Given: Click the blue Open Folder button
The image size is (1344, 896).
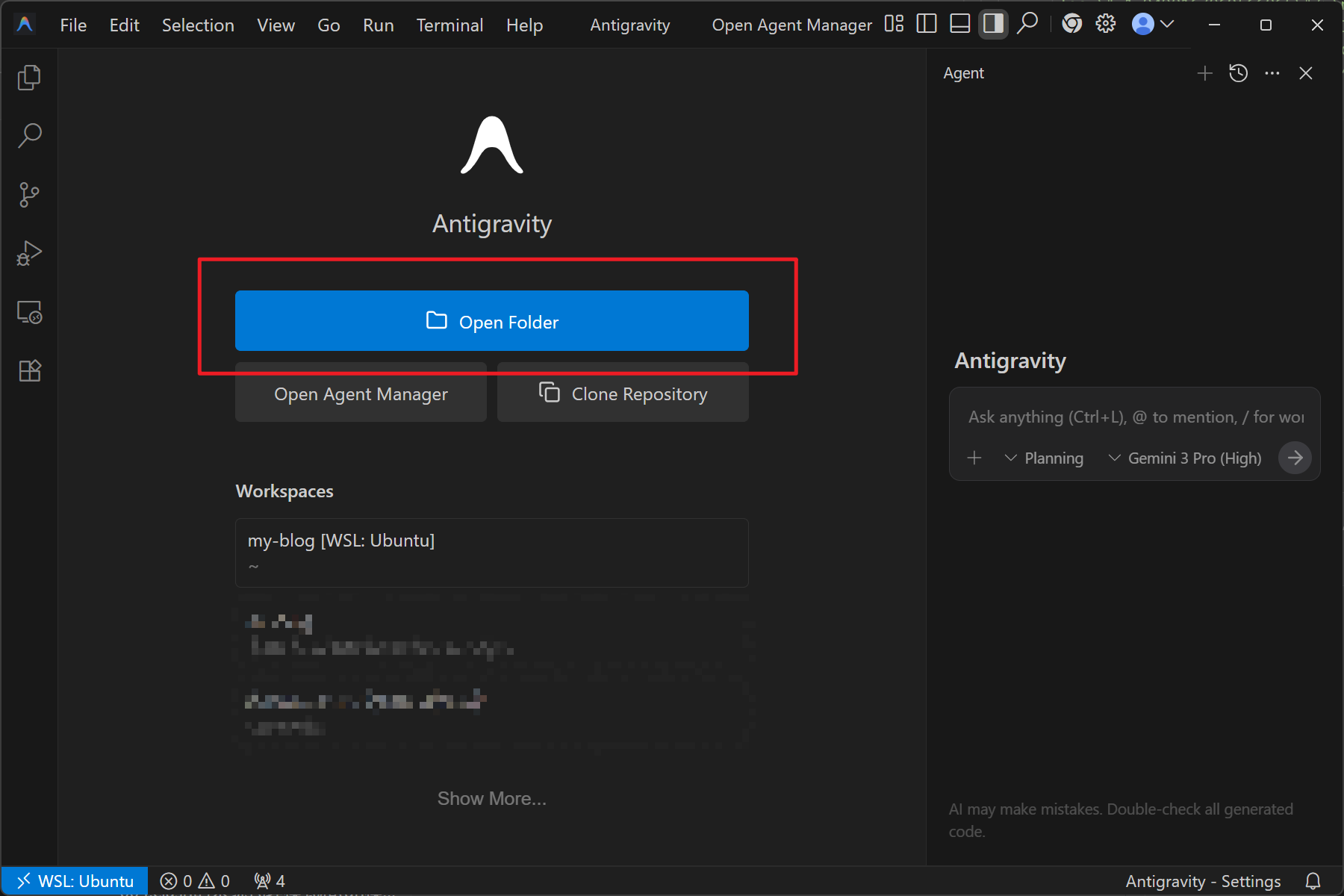Looking at the screenshot, I should tap(492, 321).
